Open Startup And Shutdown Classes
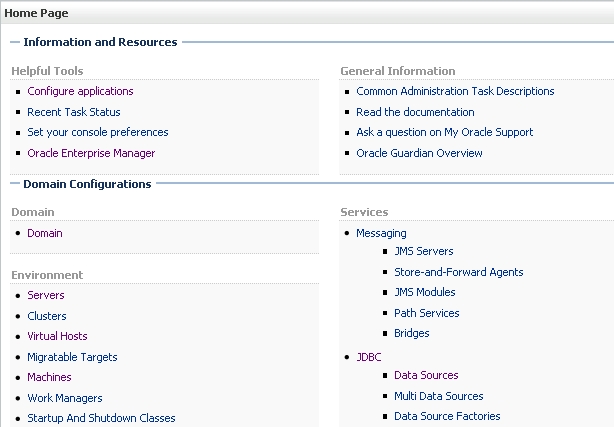This screenshot has height=427, width=614. click(x=101, y=418)
